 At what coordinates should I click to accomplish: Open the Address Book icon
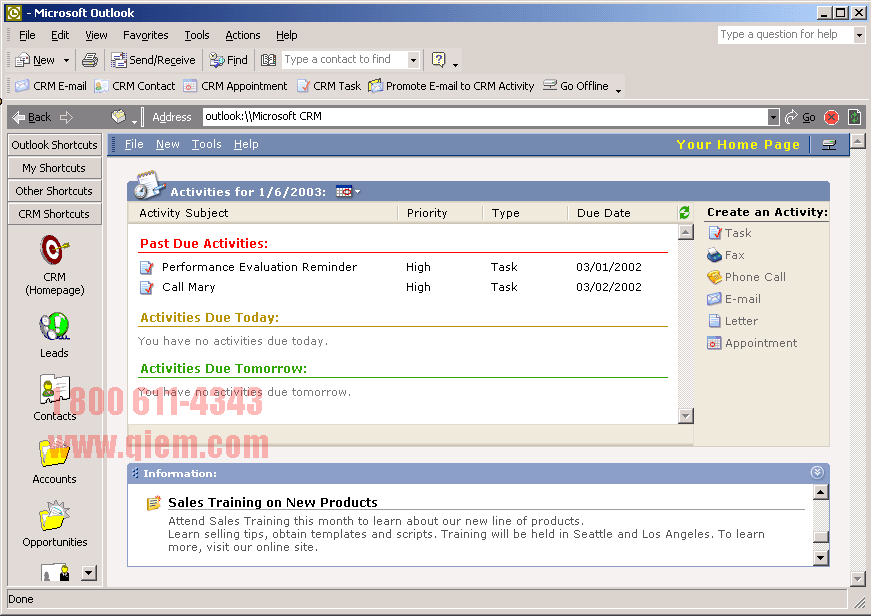(268, 60)
